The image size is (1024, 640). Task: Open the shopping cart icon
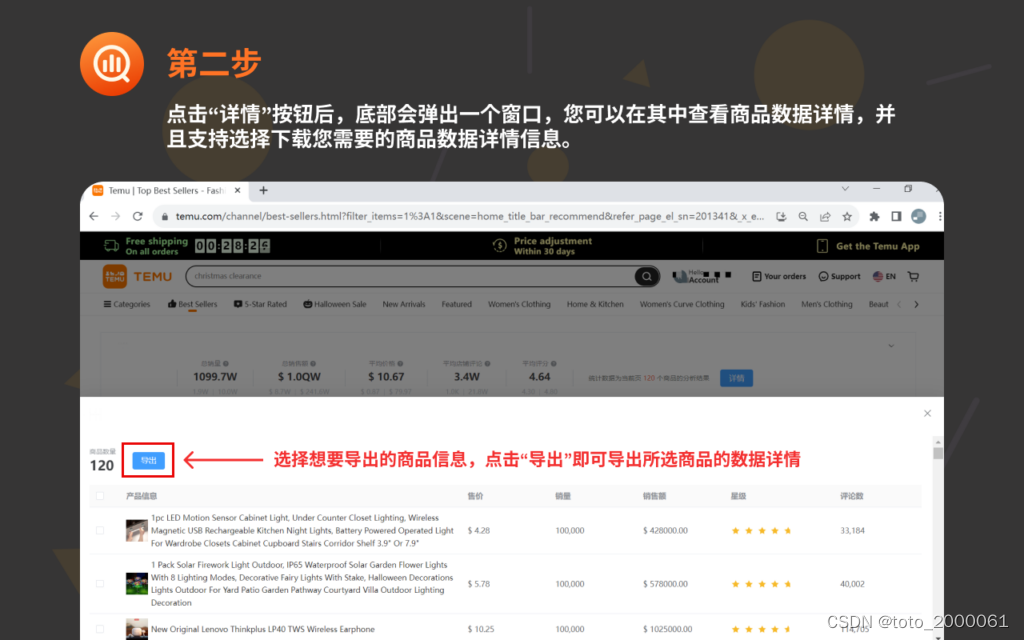click(x=913, y=276)
